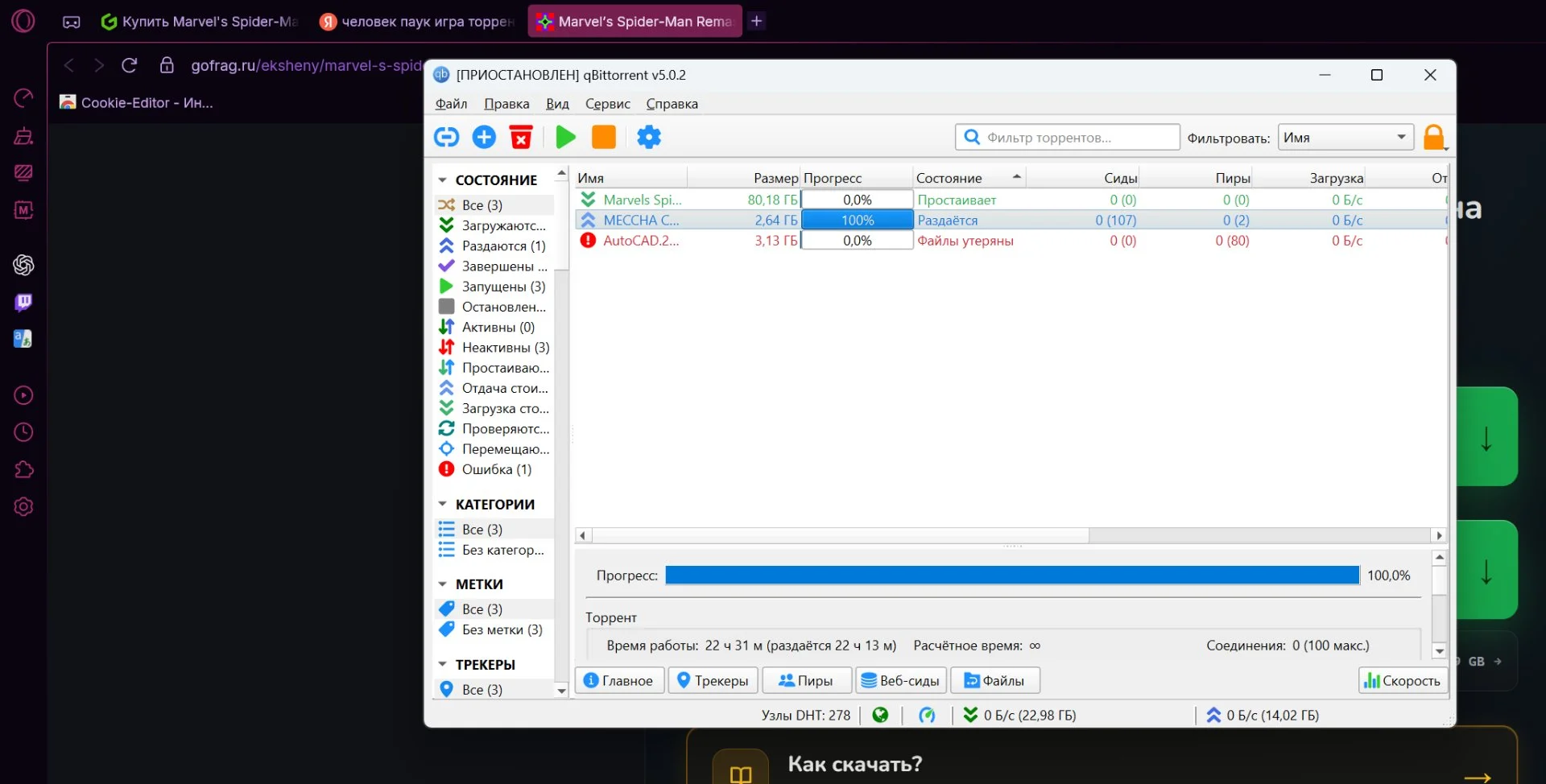This screenshot has height=784, width=1546.
Task: Select the Активны (0) status filter
Action: pyautogui.click(x=494, y=327)
